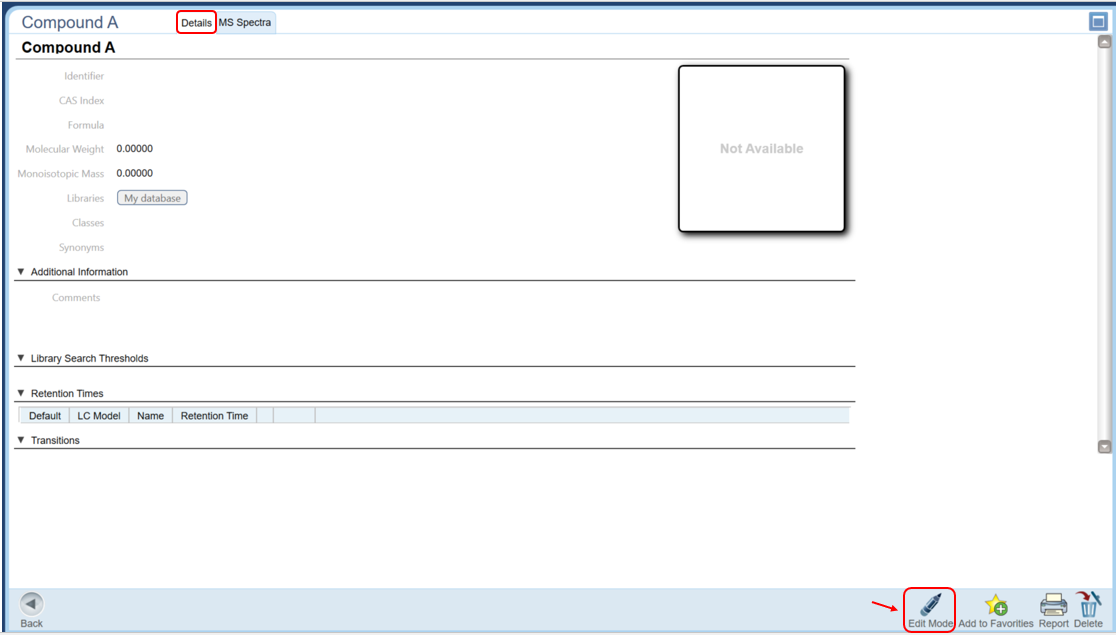This screenshot has width=1116, height=635.
Task: Click the Name column header in Retention Times
Action: pyautogui.click(x=150, y=415)
